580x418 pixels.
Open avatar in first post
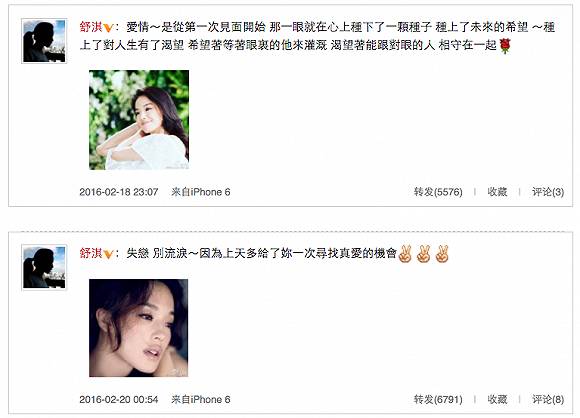pos(44,41)
